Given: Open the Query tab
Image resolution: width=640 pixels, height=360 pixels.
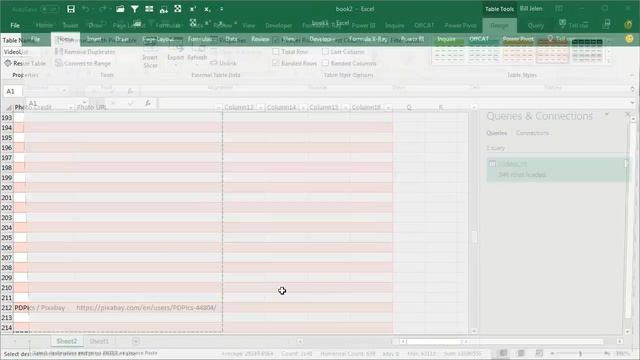Looking at the screenshot, I should 536,25.
